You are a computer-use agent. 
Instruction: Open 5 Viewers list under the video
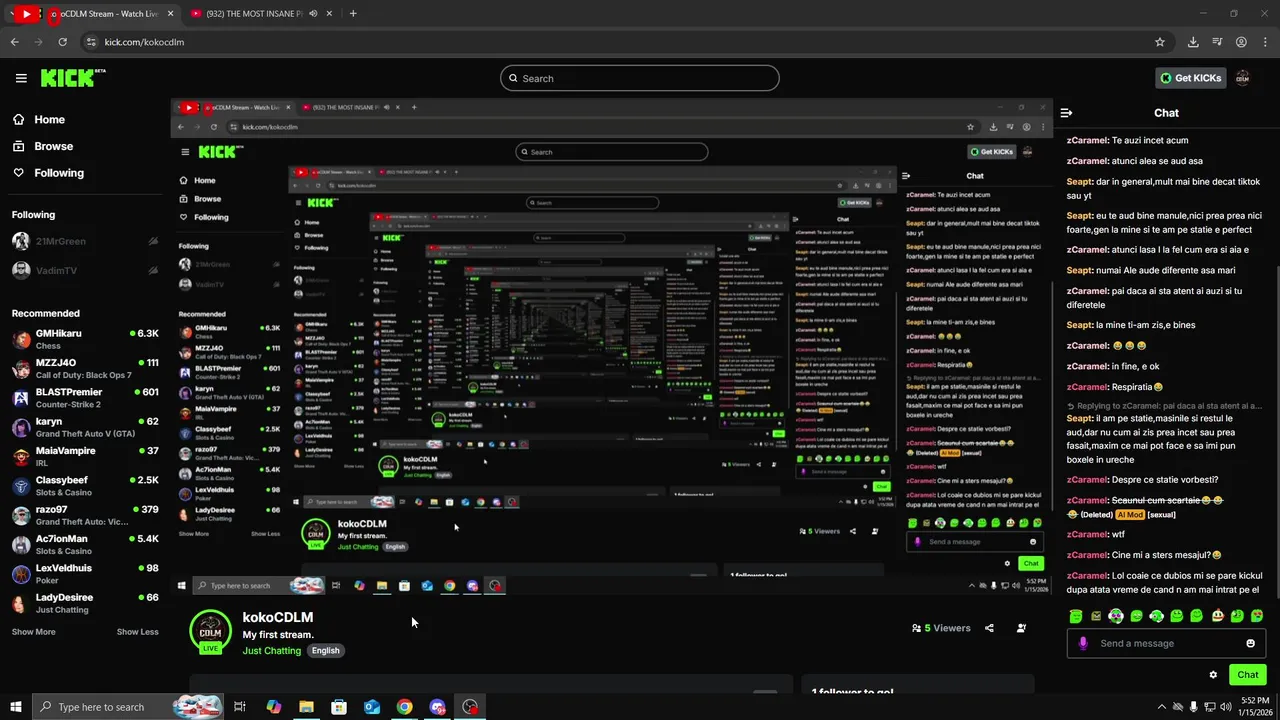point(941,628)
